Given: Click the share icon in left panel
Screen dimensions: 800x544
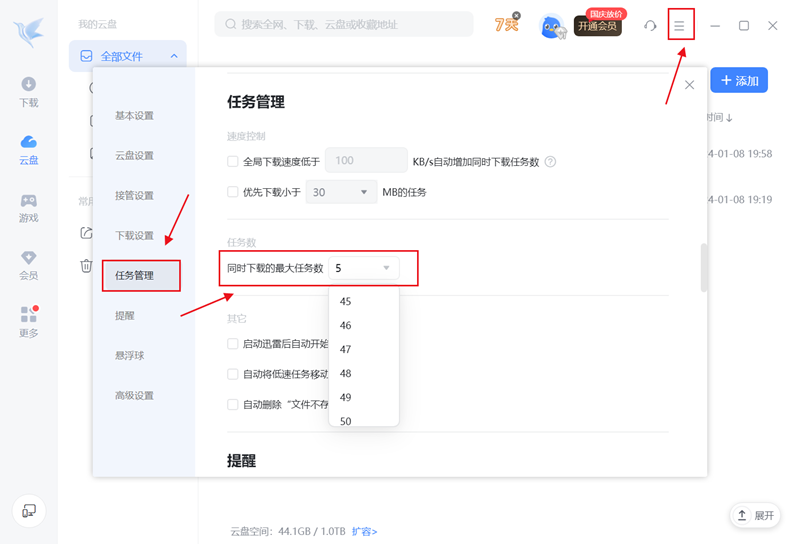Looking at the screenshot, I should coord(86,233).
